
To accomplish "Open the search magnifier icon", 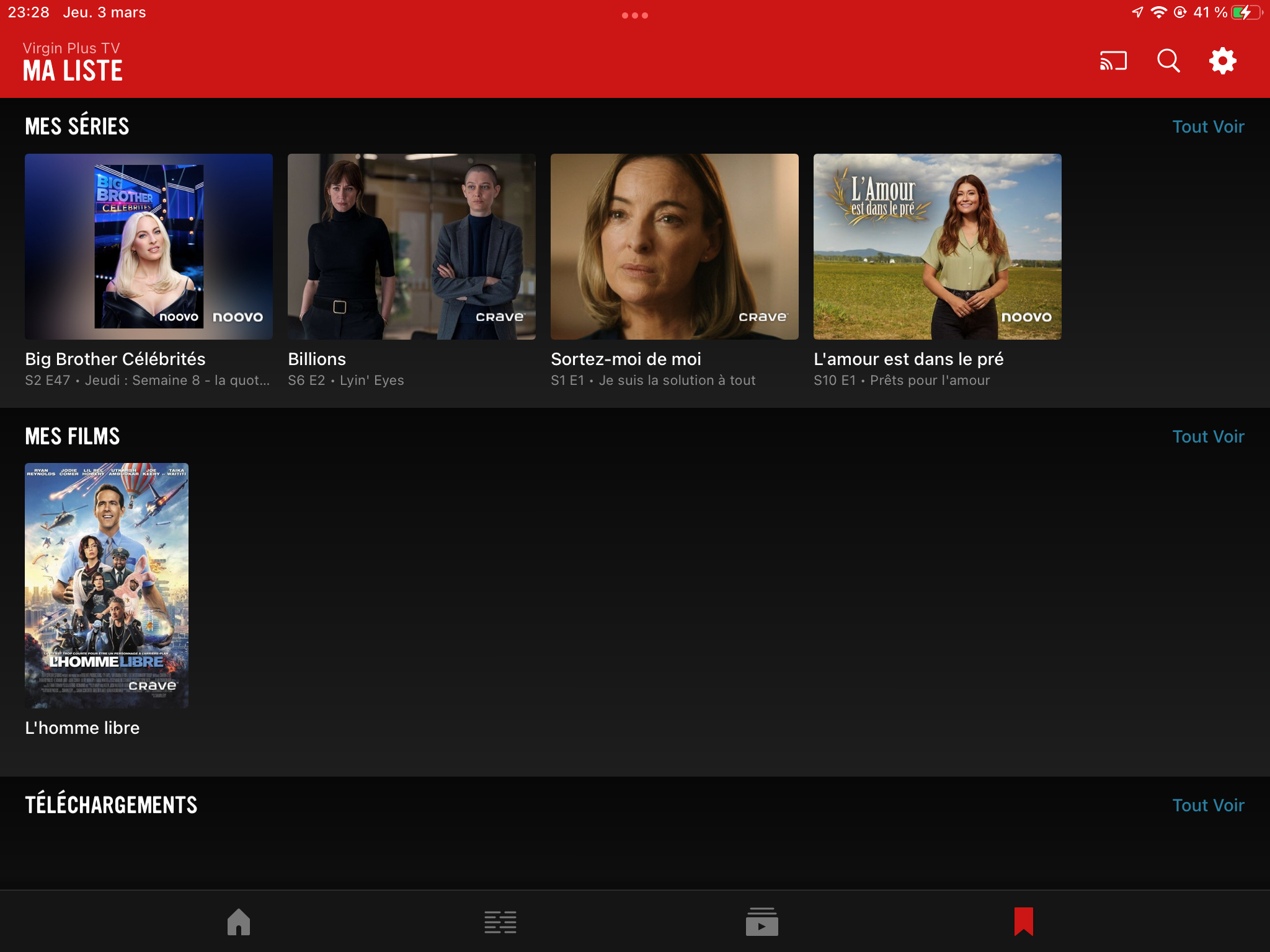I will point(1168,61).
